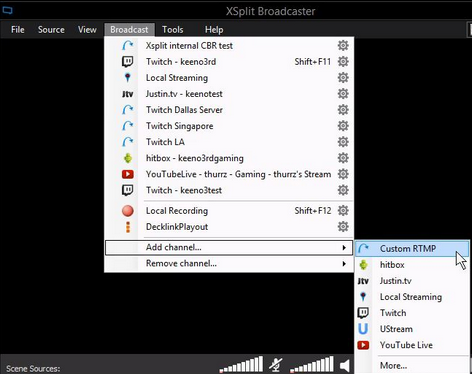472x374 pixels.
Task: Toggle the speaker mute icon
Action: (x=345, y=366)
